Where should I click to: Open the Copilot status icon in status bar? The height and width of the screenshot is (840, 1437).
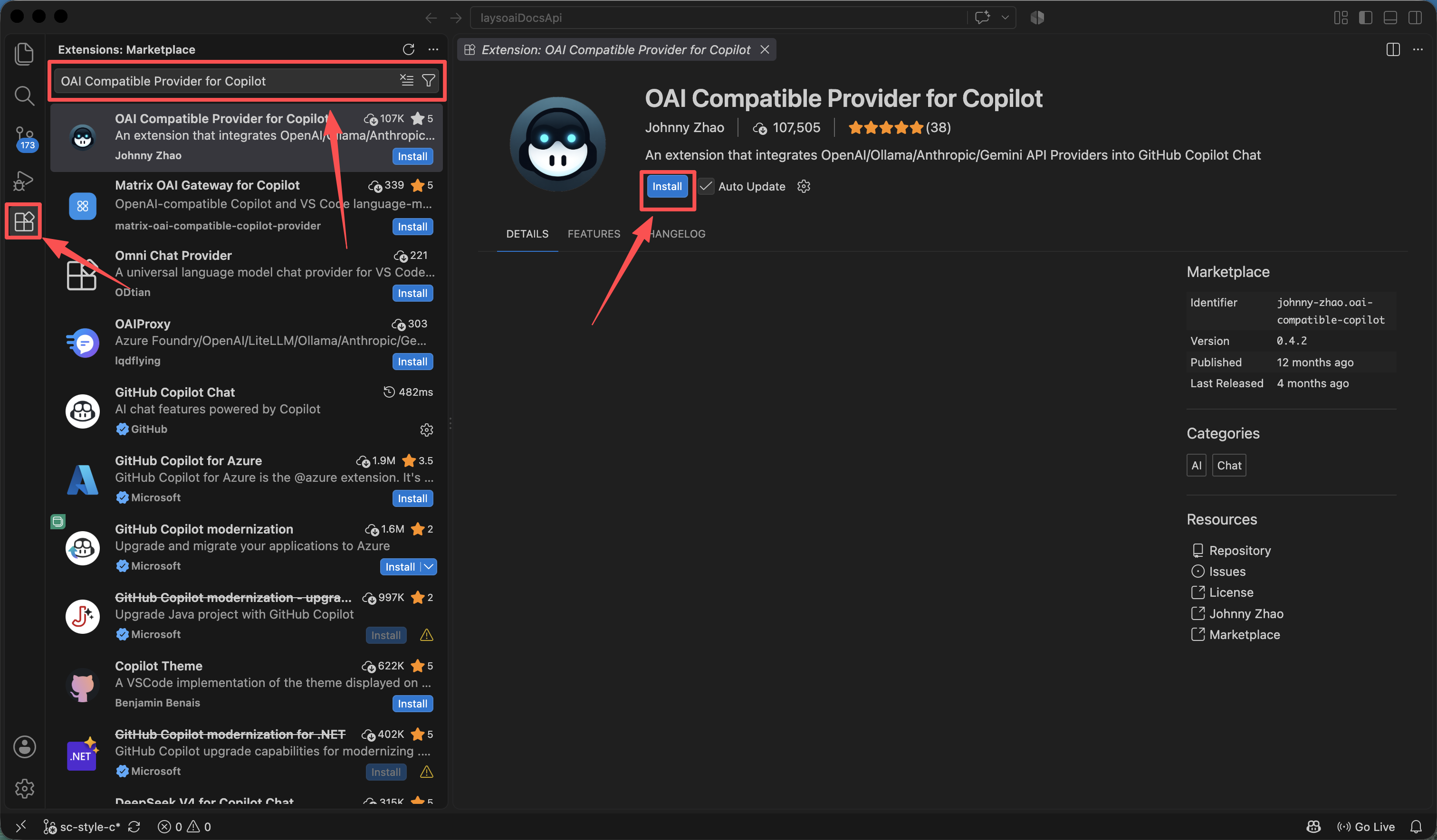pyautogui.click(x=1314, y=826)
